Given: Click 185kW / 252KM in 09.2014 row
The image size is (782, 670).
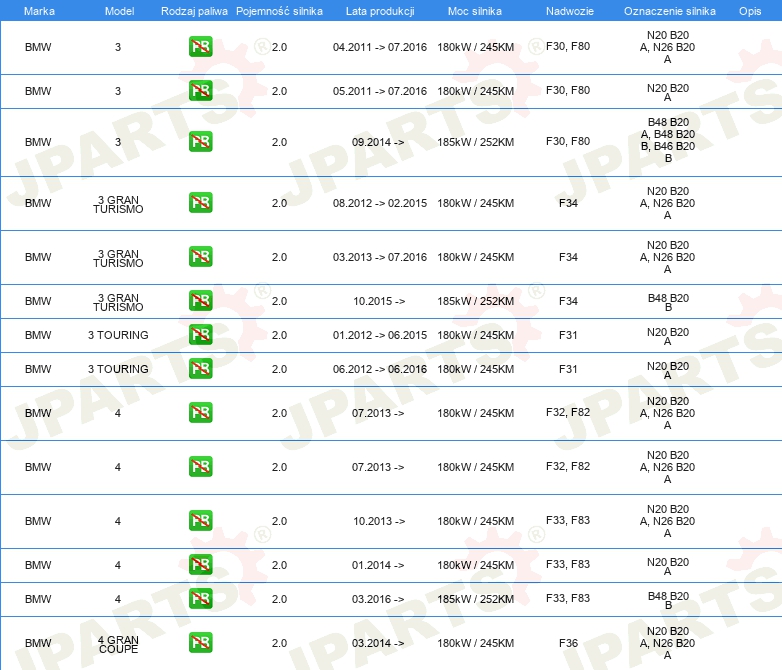Looking at the screenshot, I should (475, 142).
